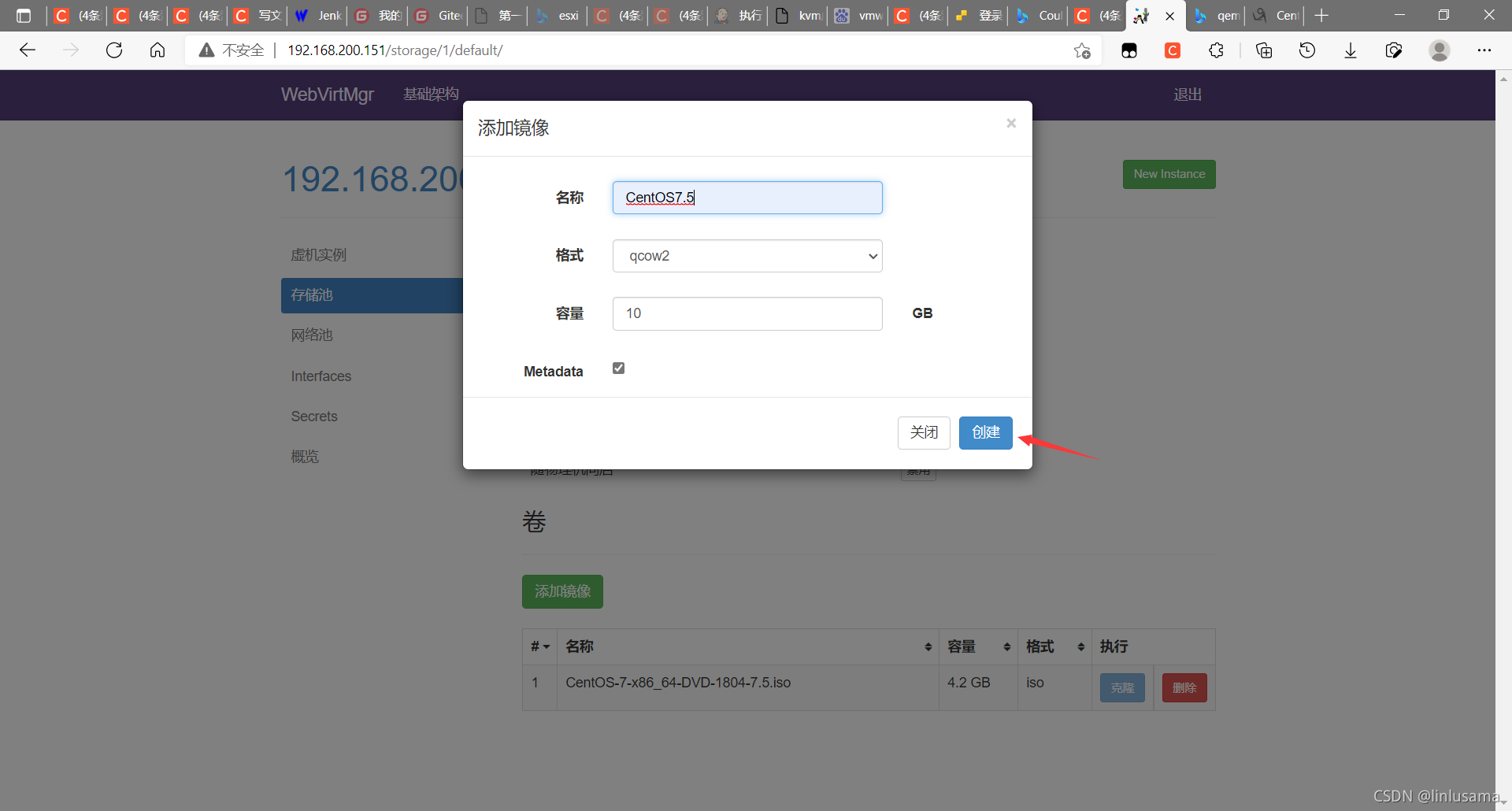This screenshot has width=1512, height=811.
Task: Click the Delete (删除) button for the ISO
Action: point(1184,688)
